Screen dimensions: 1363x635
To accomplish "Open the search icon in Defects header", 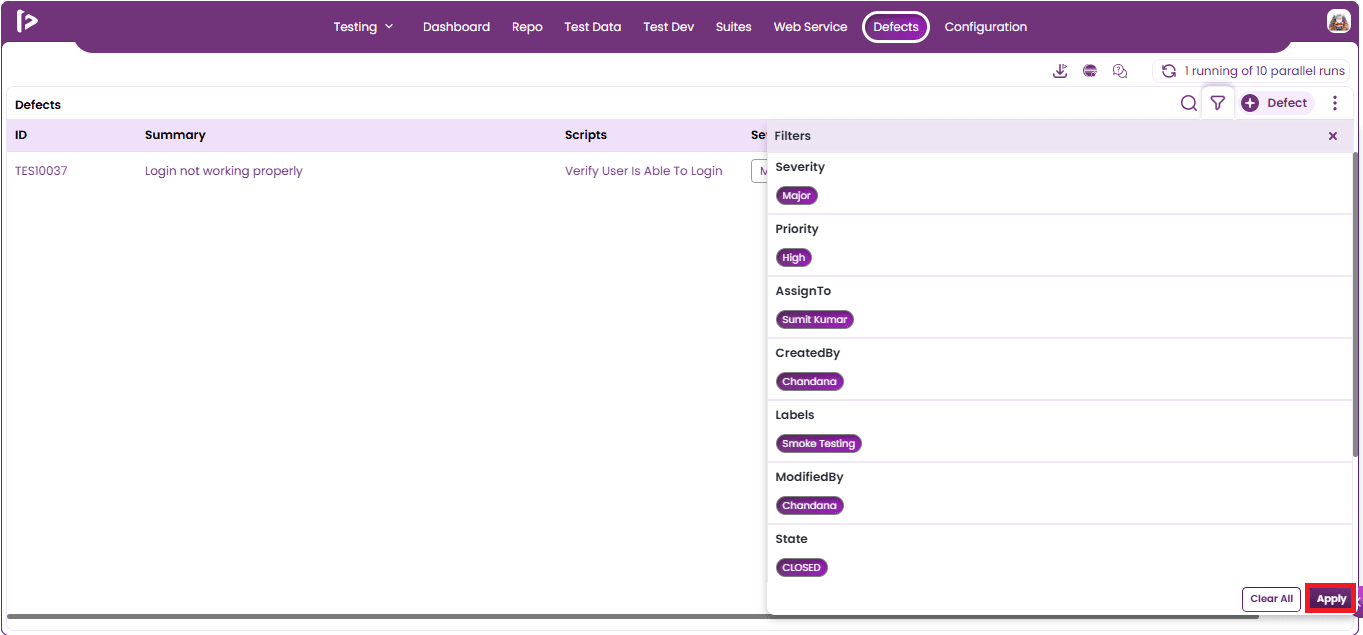I will click(1188, 103).
